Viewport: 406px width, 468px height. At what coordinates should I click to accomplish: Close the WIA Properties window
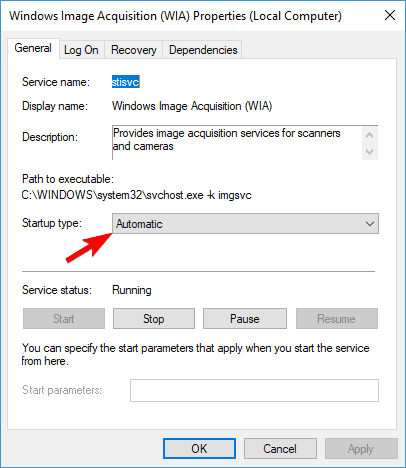click(390, 15)
